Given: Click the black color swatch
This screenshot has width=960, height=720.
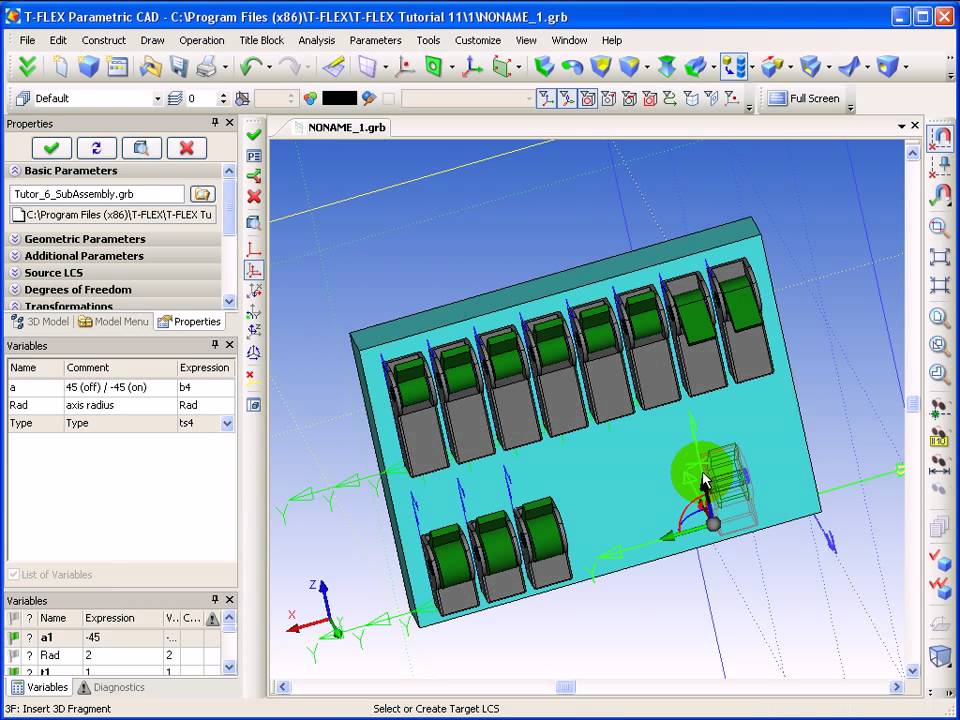Looking at the screenshot, I should coord(339,98).
